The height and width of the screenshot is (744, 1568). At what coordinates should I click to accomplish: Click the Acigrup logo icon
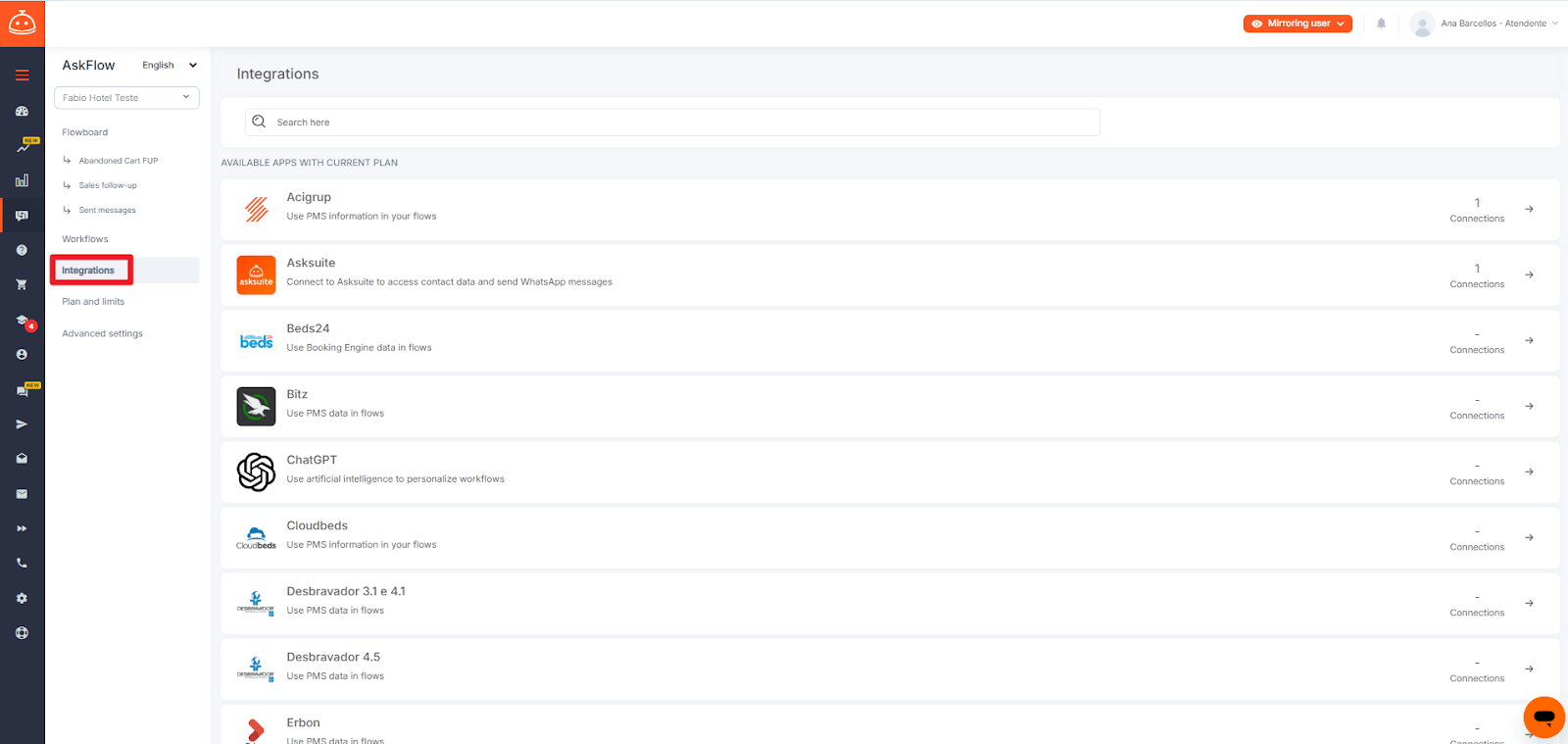point(256,209)
